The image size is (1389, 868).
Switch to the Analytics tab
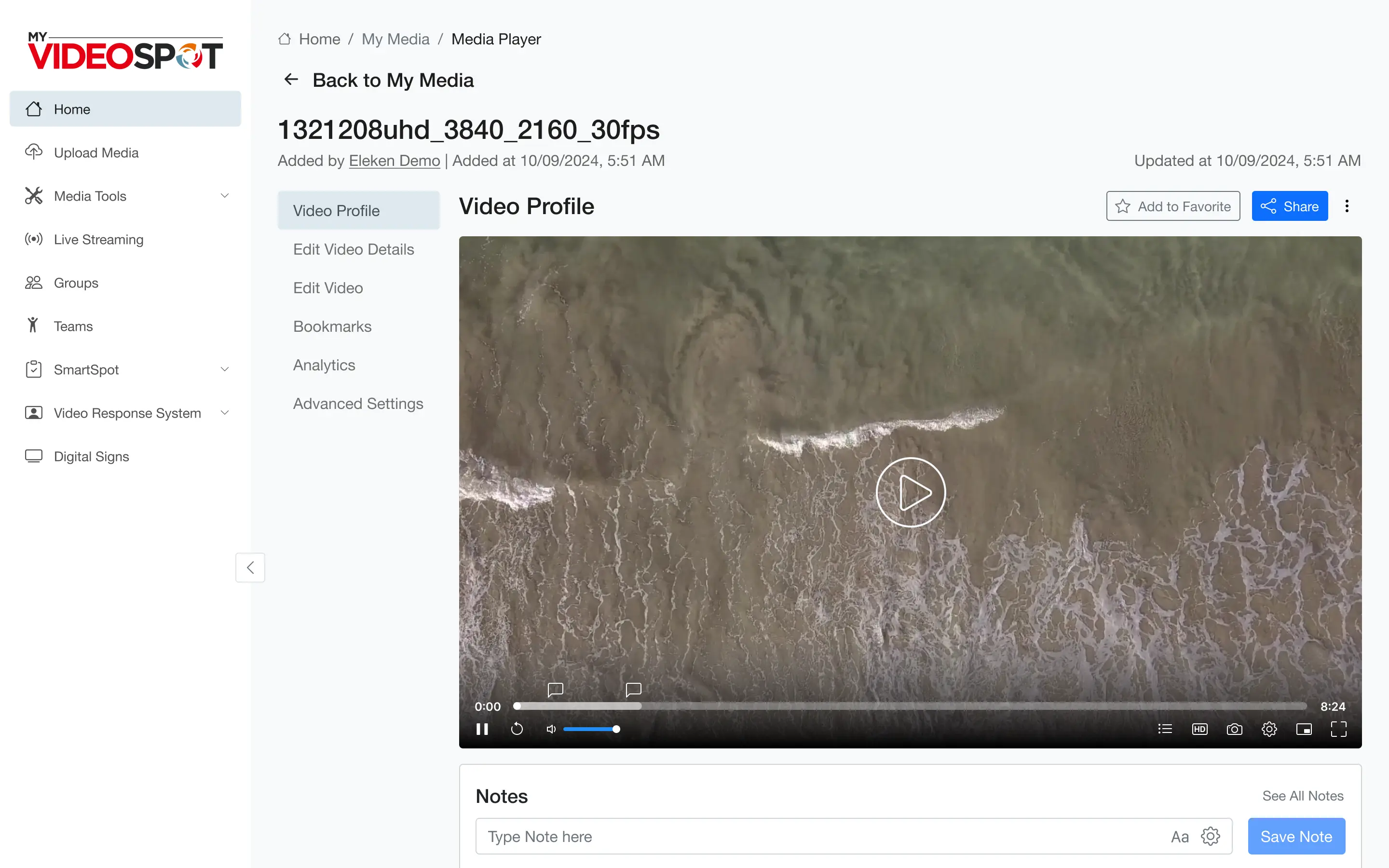pos(324,365)
